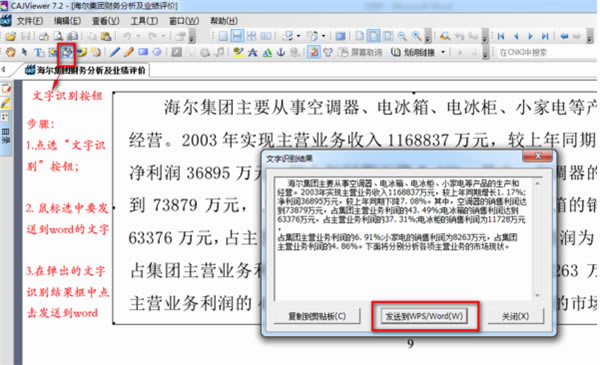Viewport: 600px width, 365px height.
Task: Go to the first page
Action: [x=501, y=36]
